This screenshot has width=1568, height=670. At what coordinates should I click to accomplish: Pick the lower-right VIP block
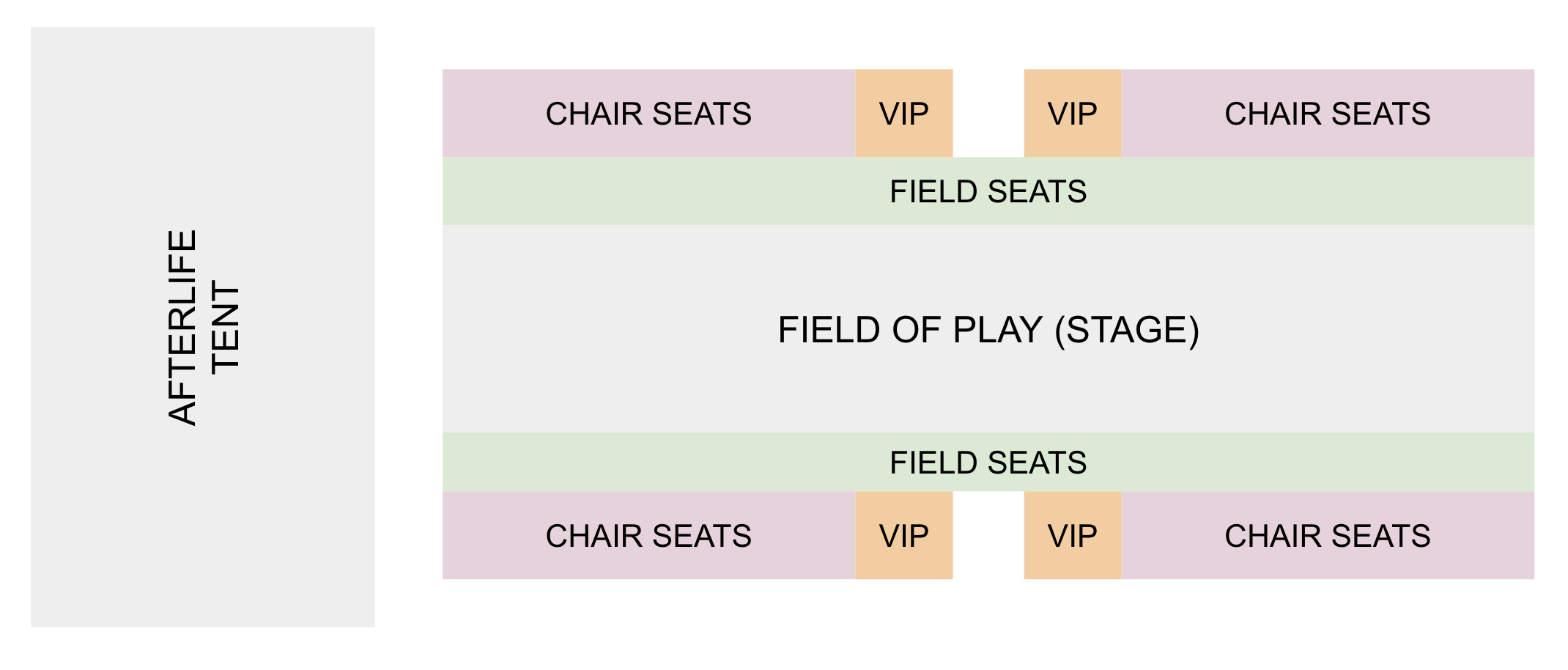(x=1073, y=535)
